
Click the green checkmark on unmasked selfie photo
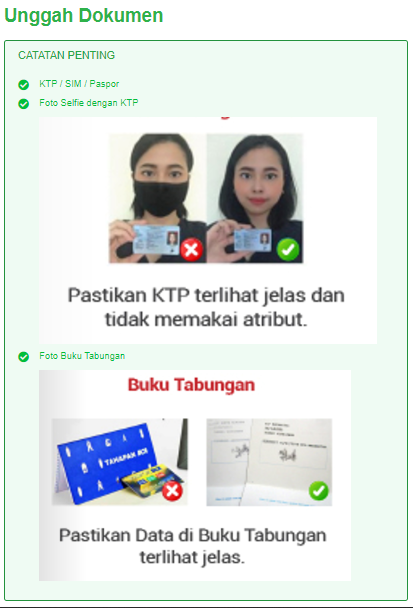pyautogui.click(x=288, y=249)
